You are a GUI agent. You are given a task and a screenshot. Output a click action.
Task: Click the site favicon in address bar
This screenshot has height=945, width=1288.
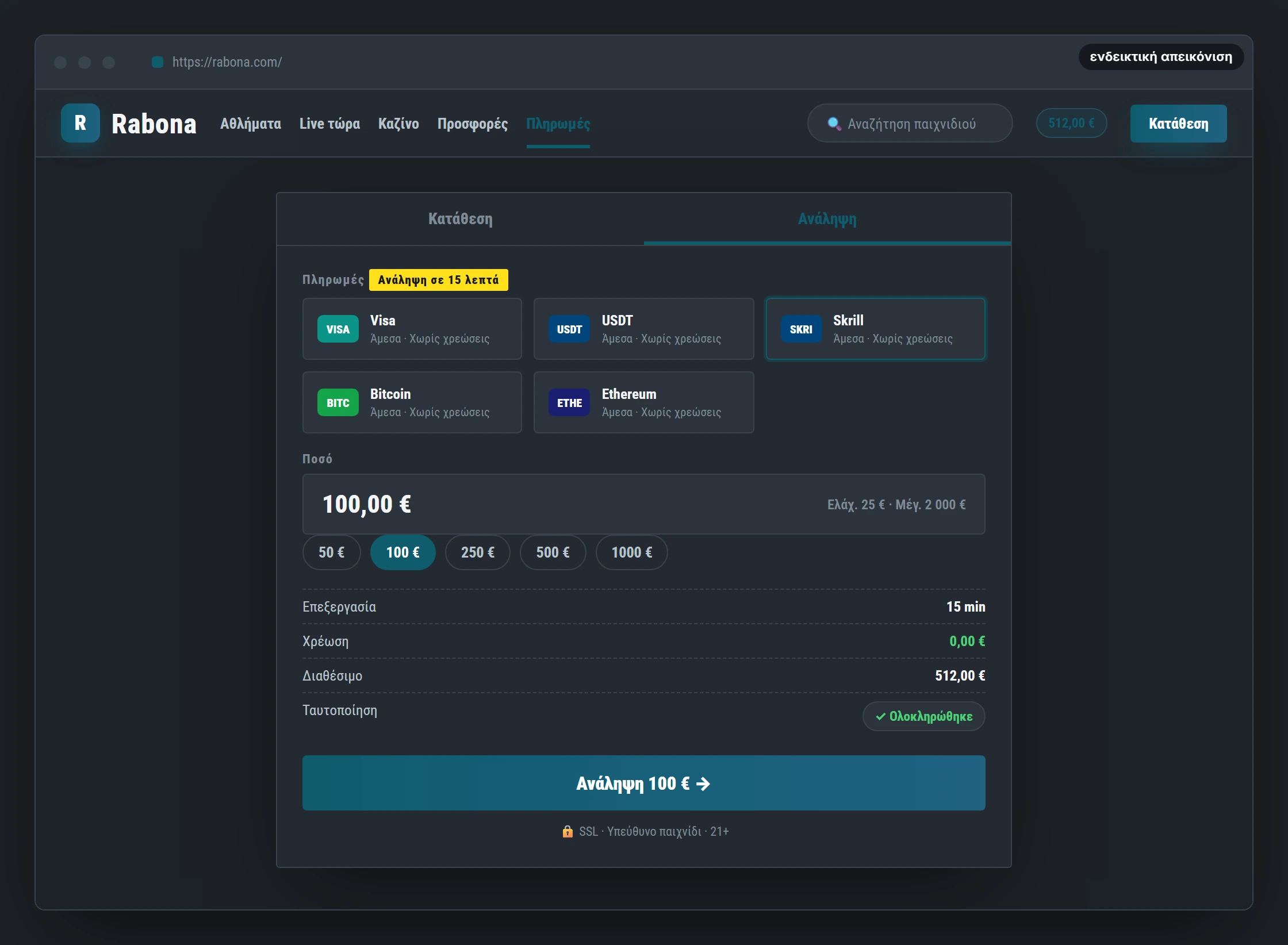tap(158, 62)
